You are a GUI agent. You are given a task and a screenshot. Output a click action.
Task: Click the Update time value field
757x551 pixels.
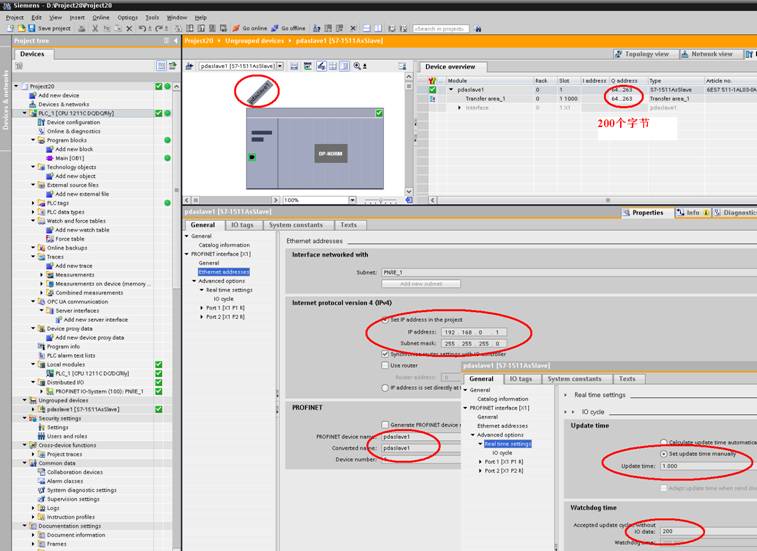coord(707,466)
